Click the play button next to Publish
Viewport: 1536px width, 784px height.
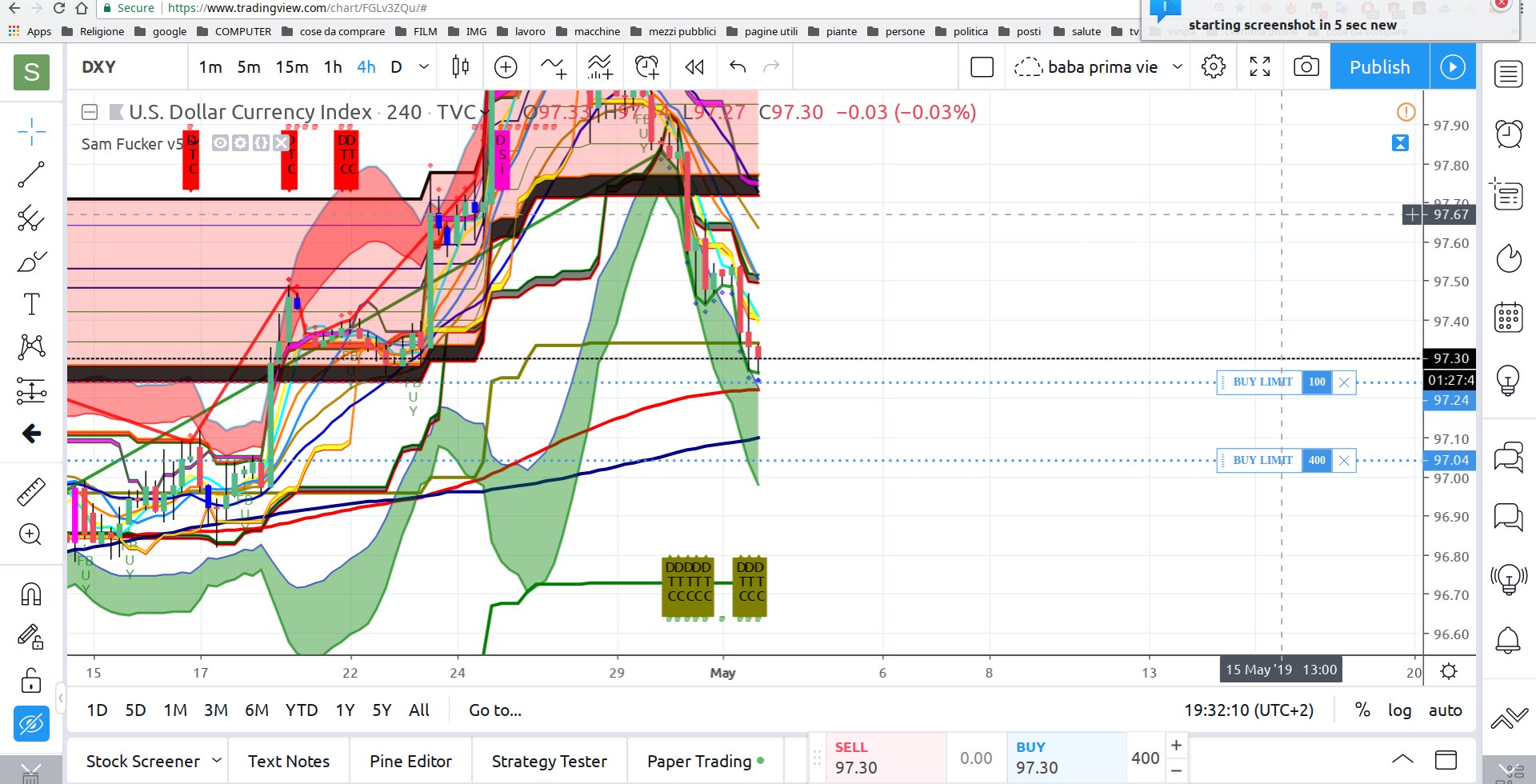tap(1453, 67)
